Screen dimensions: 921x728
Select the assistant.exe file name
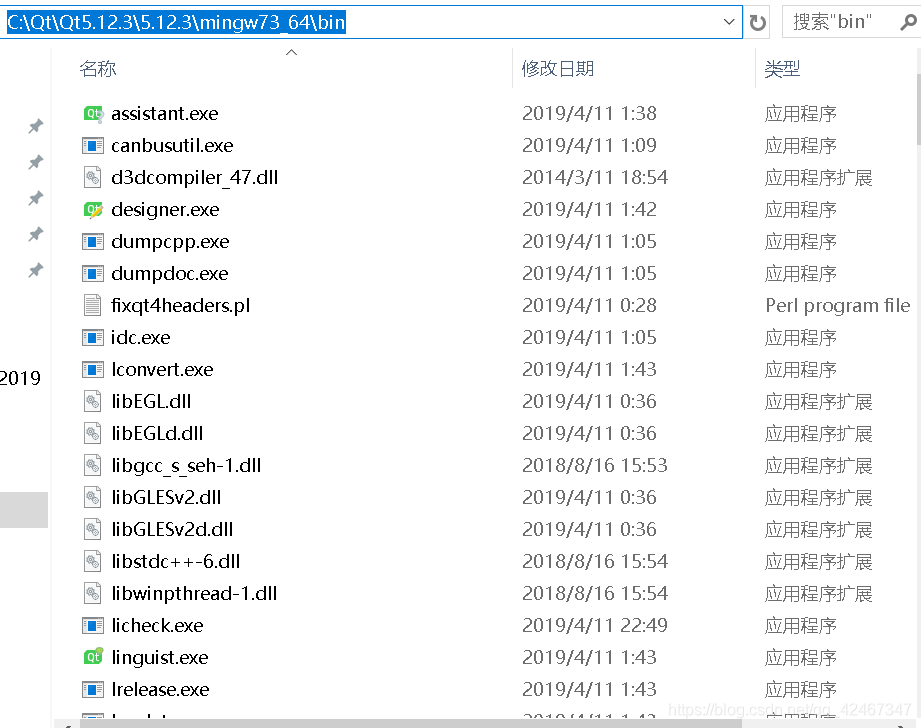coord(164,113)
